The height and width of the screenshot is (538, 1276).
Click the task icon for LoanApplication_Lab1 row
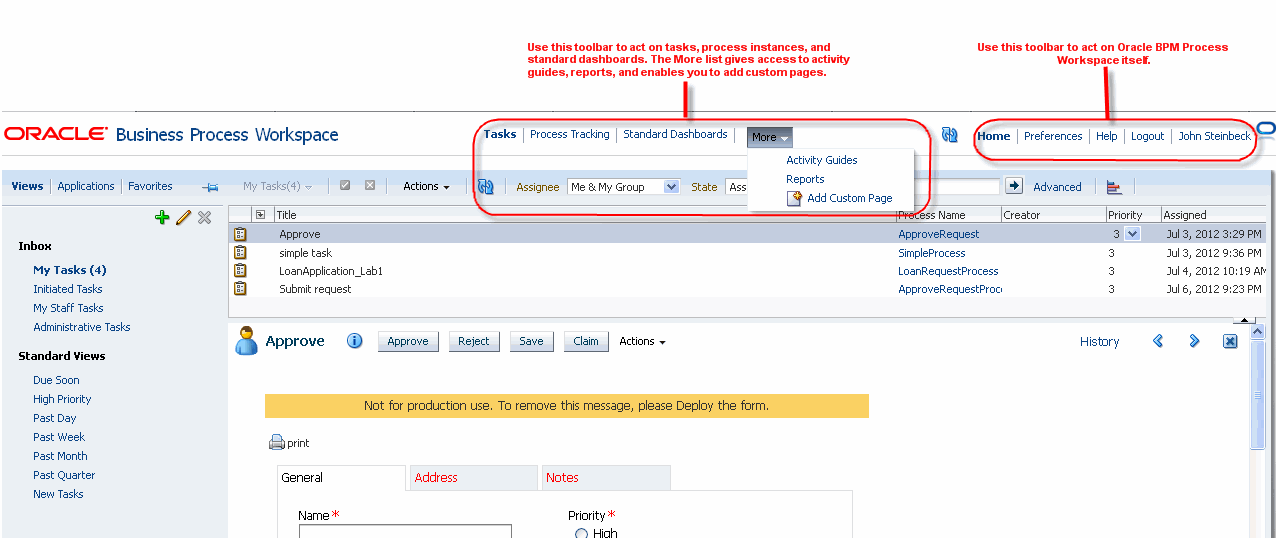tap(240, 270)
